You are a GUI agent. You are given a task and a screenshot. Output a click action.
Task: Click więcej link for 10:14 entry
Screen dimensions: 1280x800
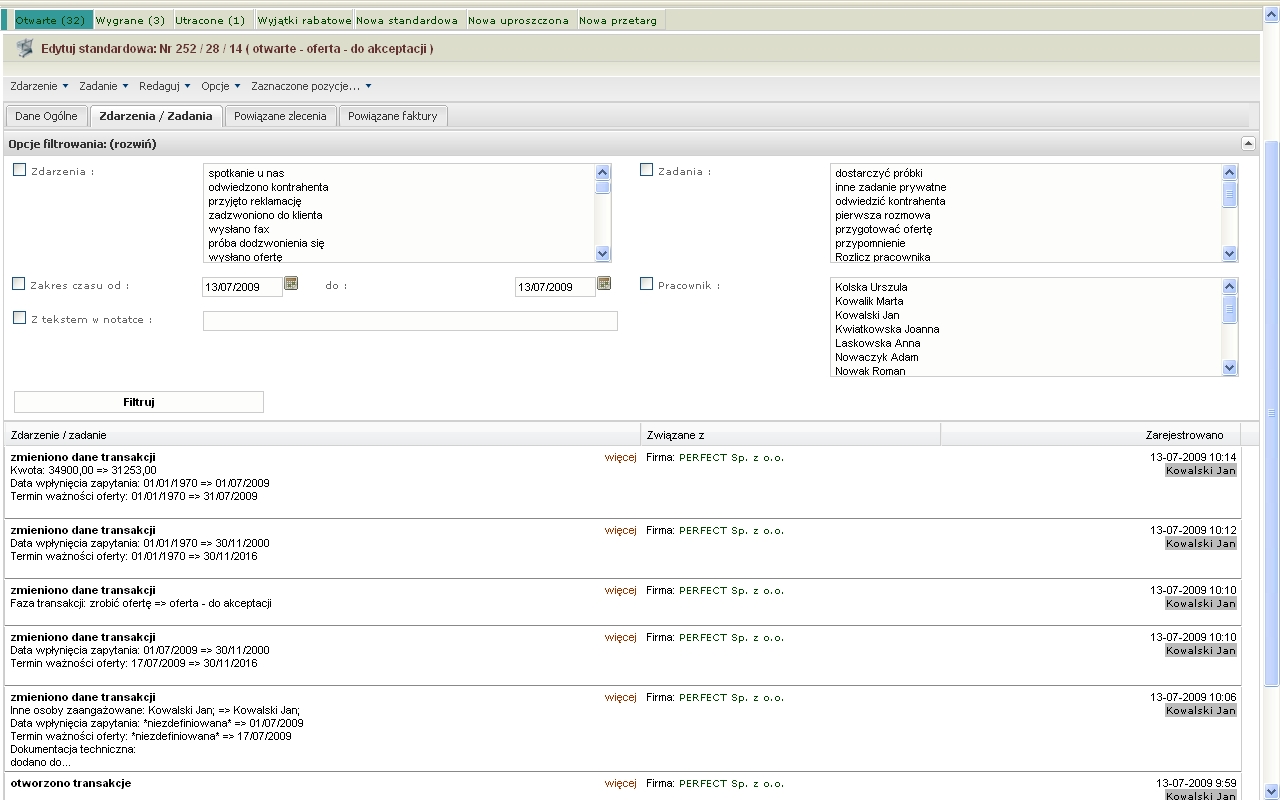tap(620, 457)
